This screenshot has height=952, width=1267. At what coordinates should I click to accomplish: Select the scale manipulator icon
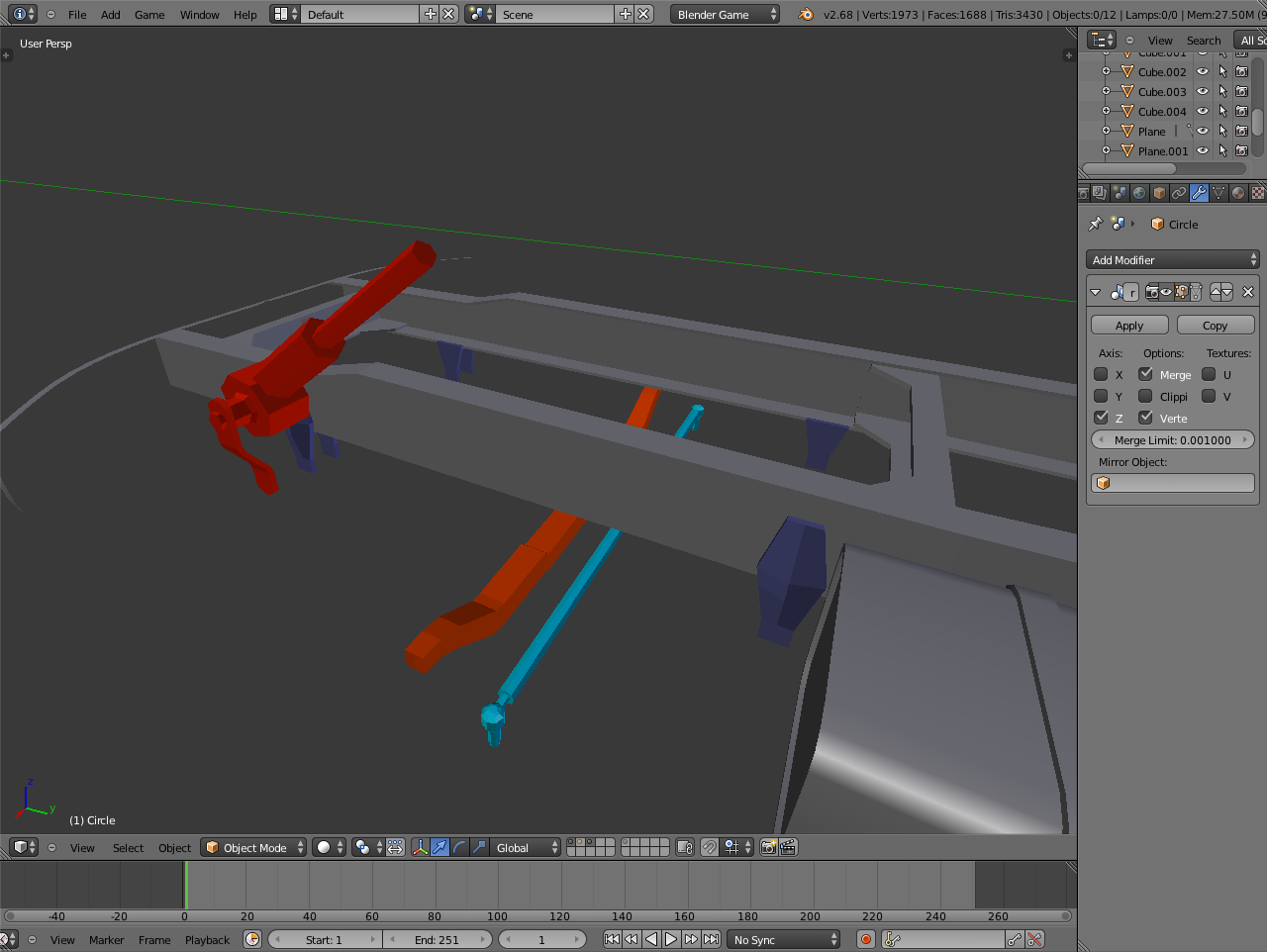(480, 847)
